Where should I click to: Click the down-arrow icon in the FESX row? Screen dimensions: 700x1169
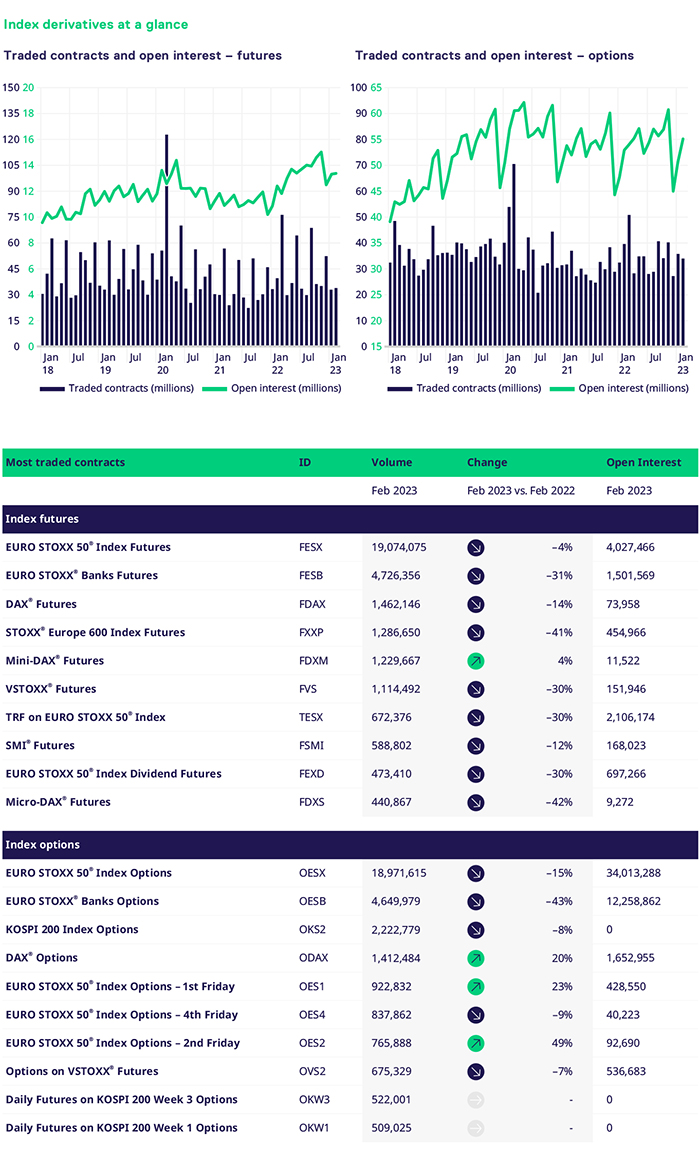point(476,548)
